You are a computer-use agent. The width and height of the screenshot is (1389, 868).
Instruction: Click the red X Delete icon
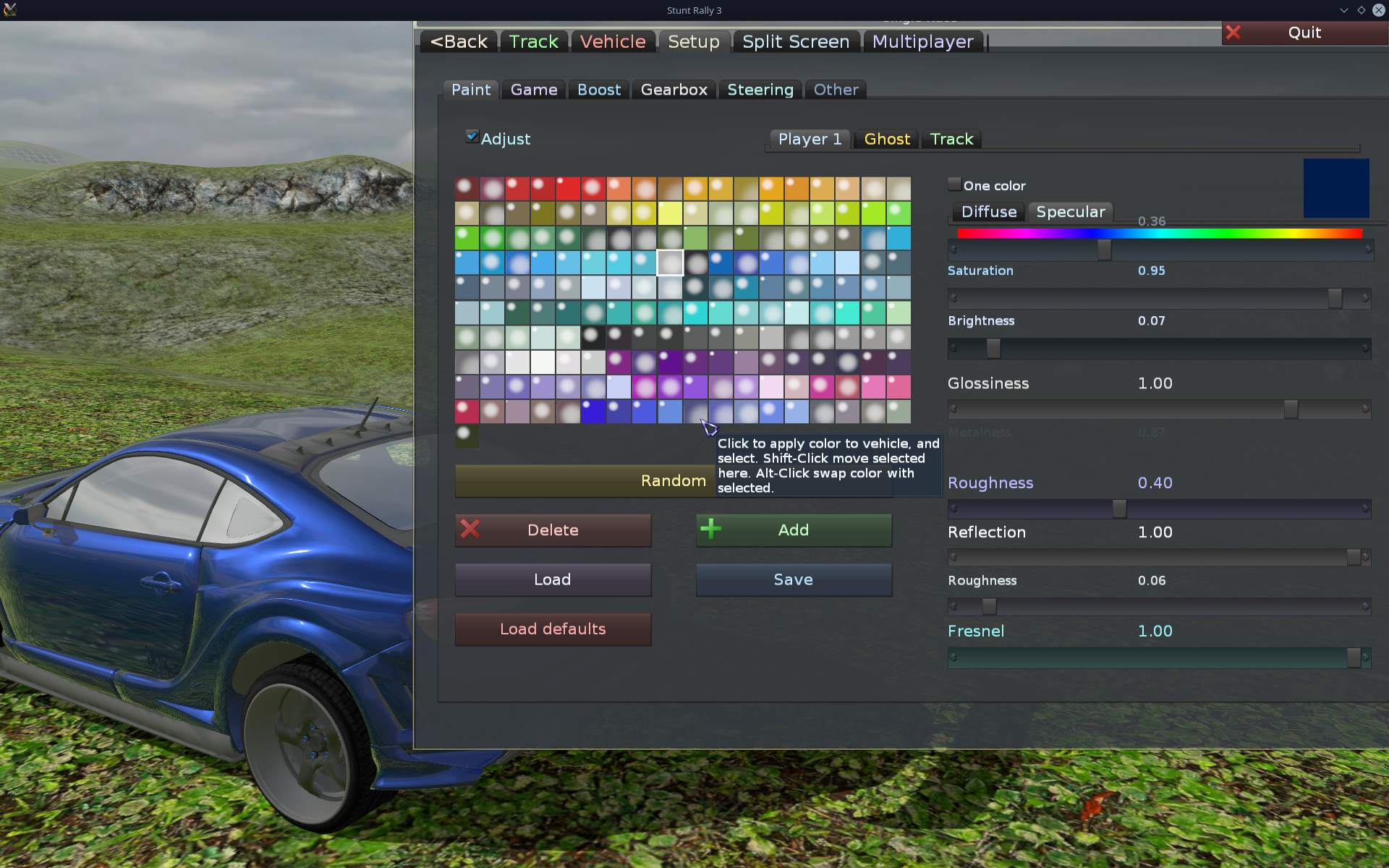(470, 529)
